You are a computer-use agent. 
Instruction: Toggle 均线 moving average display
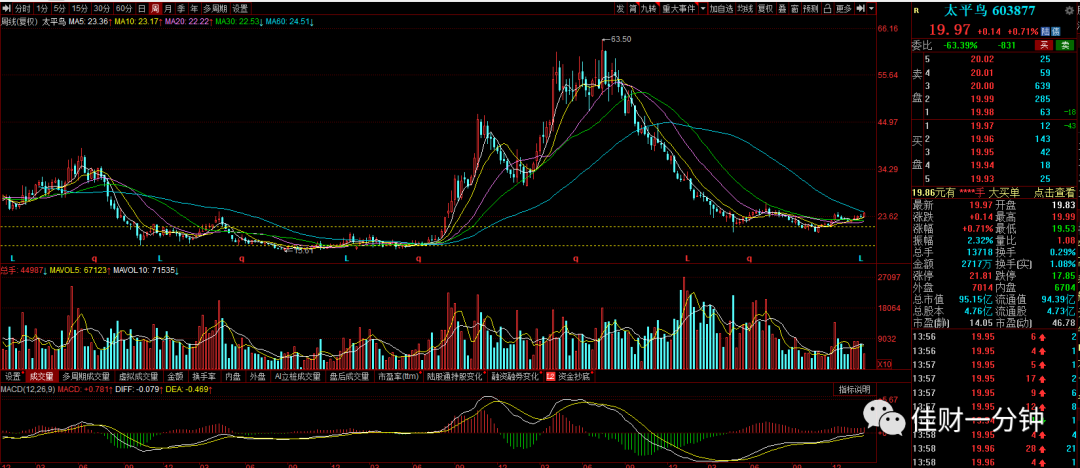tap(745, 9)
